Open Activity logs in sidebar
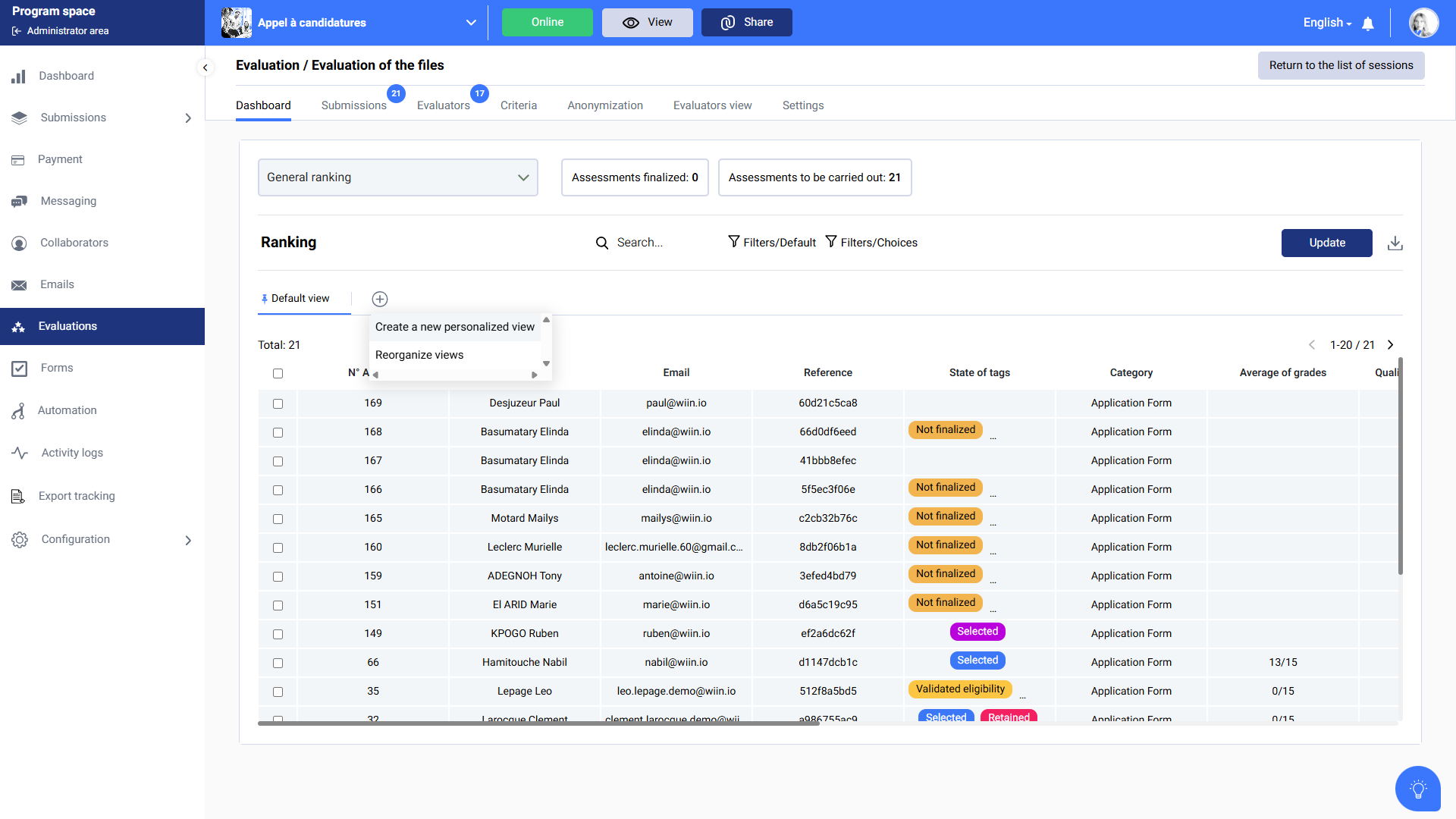1456x819 pixels. tap(72, 453)
